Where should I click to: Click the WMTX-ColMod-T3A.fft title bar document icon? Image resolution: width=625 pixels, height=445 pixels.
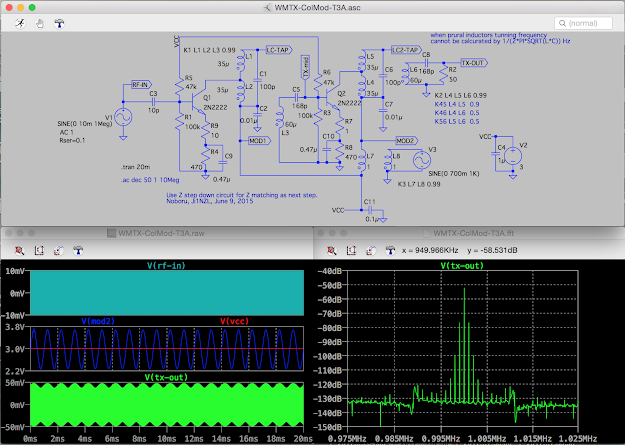pyautogui.click(x=426, y=233)
